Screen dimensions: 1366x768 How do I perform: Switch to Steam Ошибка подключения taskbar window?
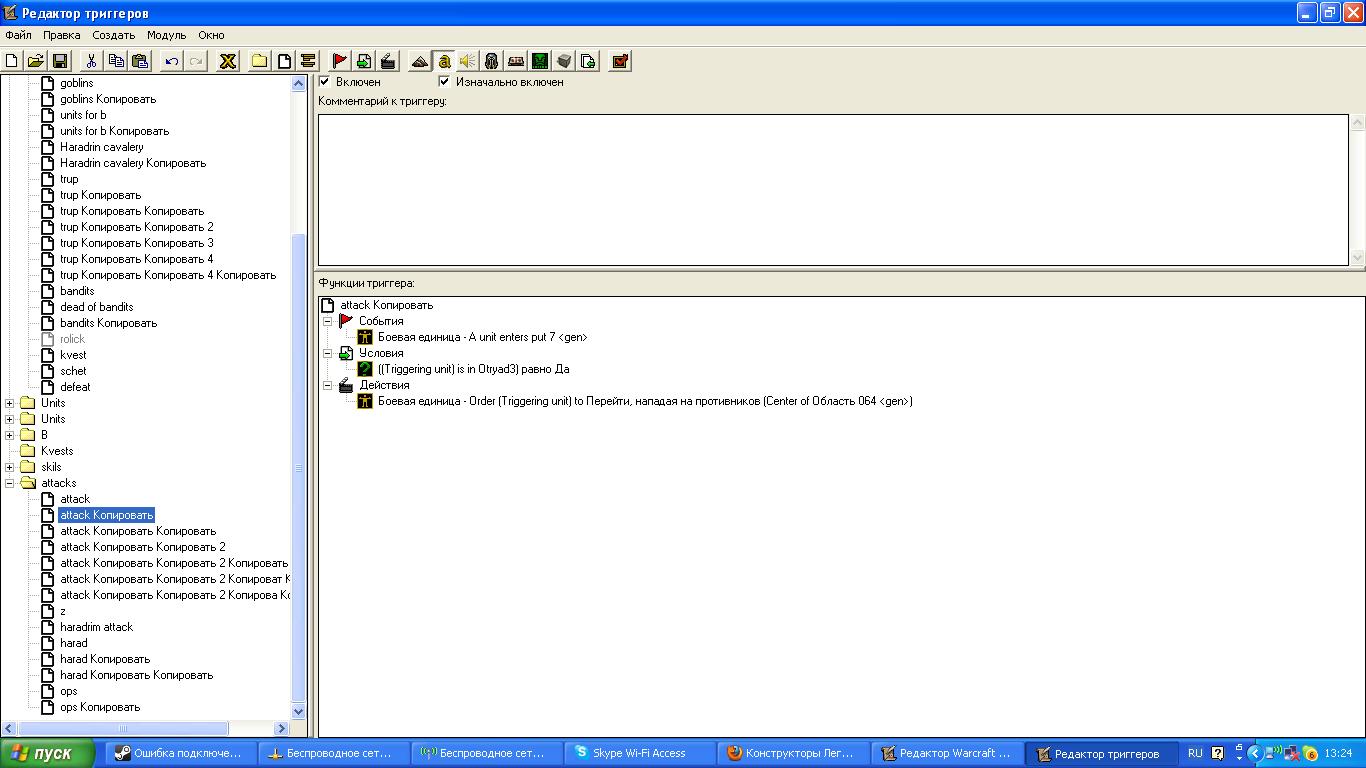coord(181,753)
